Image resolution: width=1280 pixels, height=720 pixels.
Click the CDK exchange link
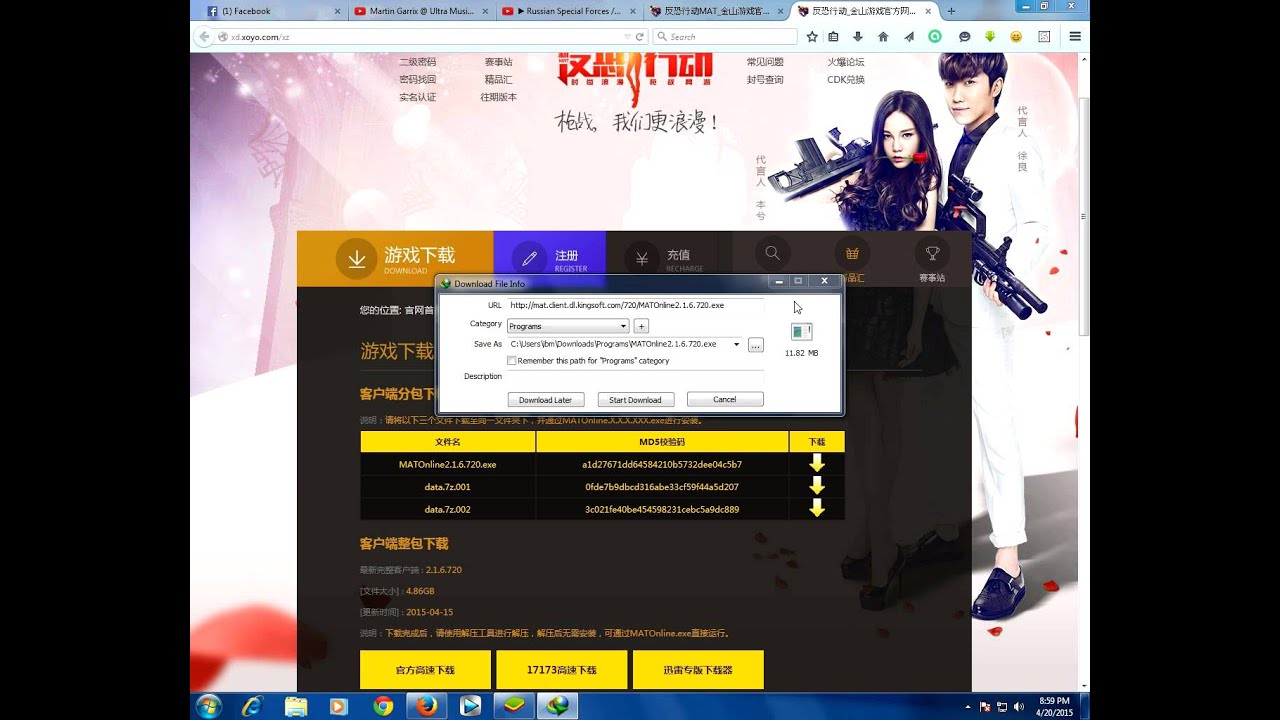[x=845, y=79]
